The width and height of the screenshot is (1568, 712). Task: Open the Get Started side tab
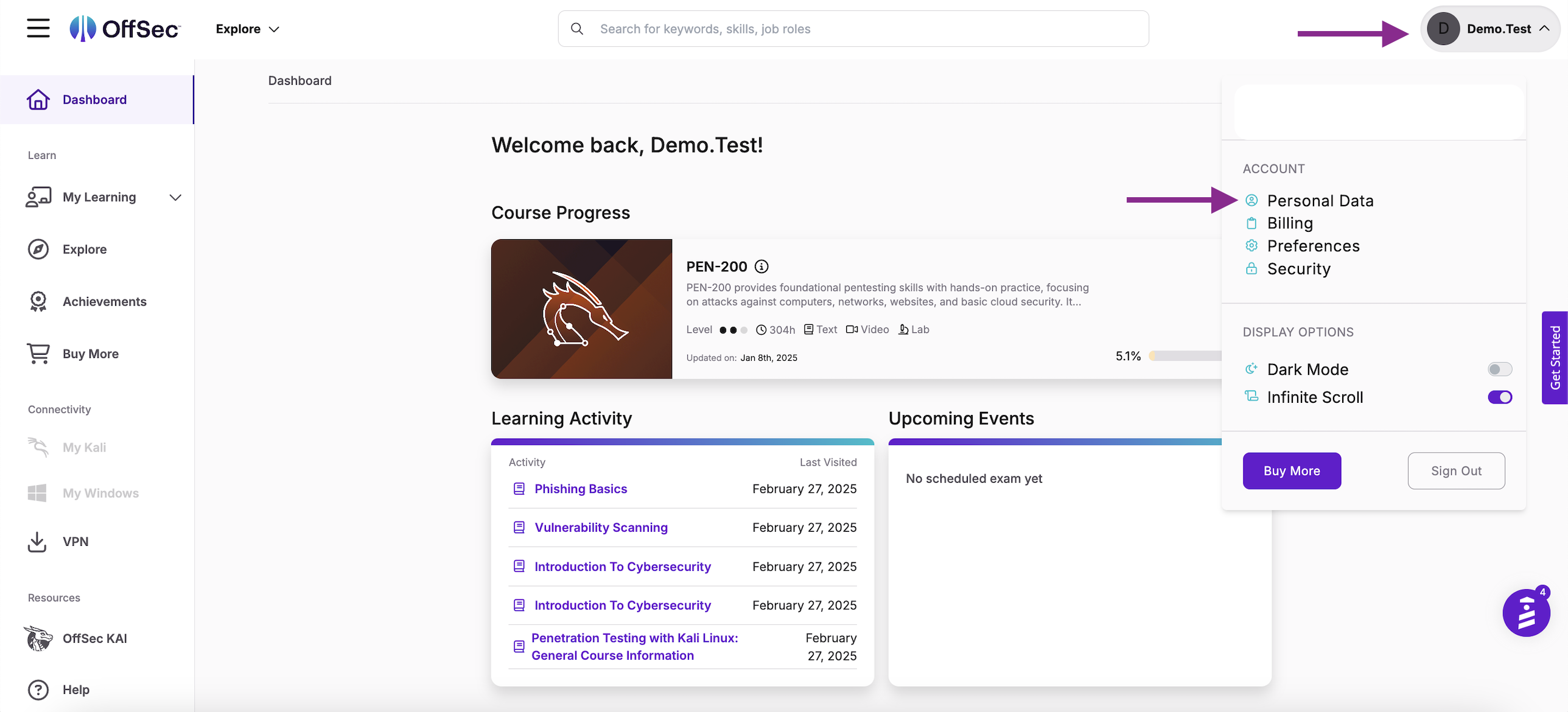[1555, 358]
